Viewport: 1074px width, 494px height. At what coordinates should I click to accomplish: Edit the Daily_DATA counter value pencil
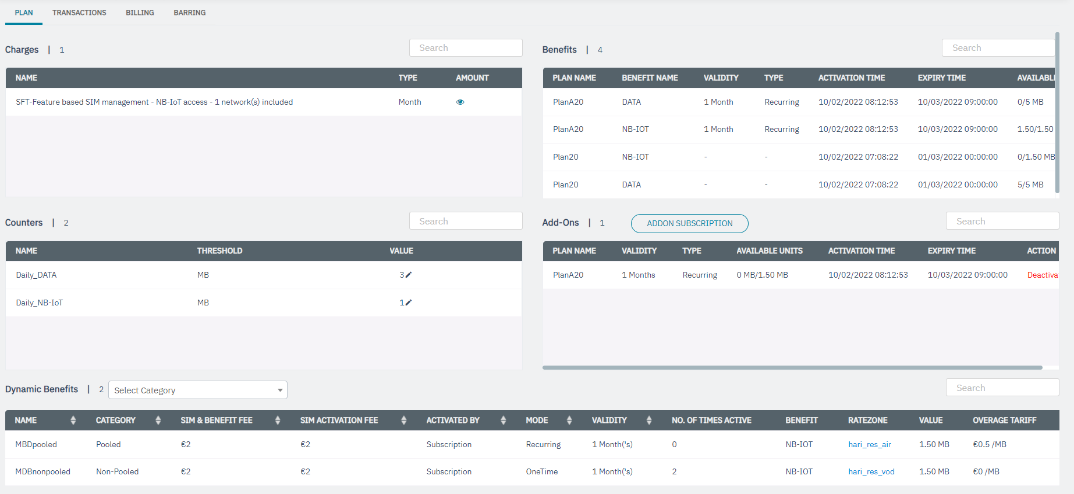pyautogui.click(x=408, y=274)
